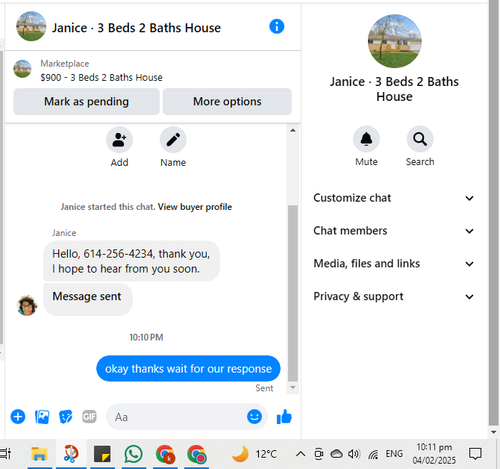The width and height of the screenshot is (500, 469).
Task: Open the clock showing 10:11 pm
Action: [x=434, y=454]
